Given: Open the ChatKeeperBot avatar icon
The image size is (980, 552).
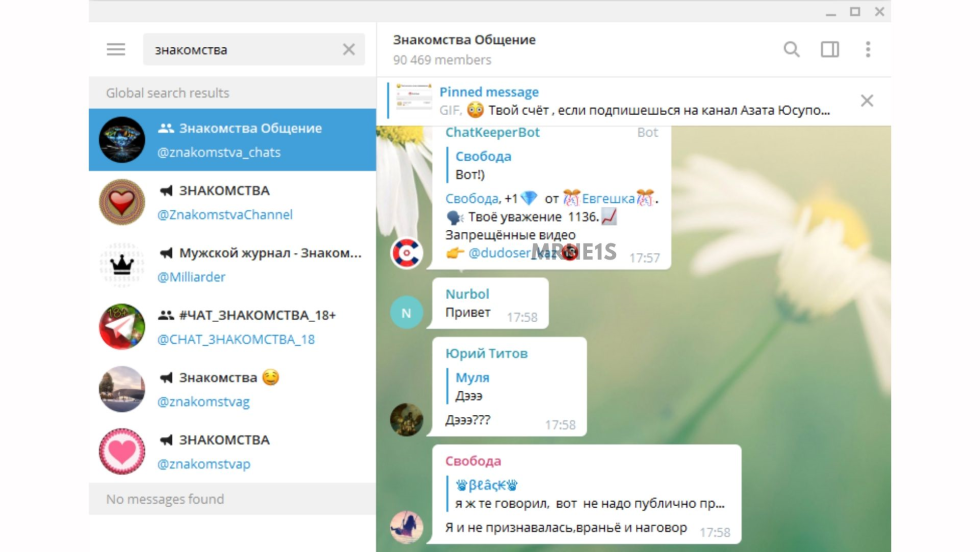Looking at the screenshot, I should (x=406, y=252).
